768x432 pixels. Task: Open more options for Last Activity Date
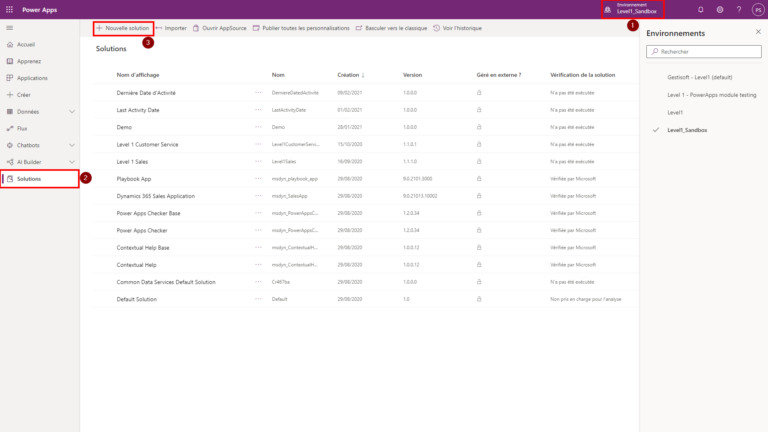tap(258, 110)
